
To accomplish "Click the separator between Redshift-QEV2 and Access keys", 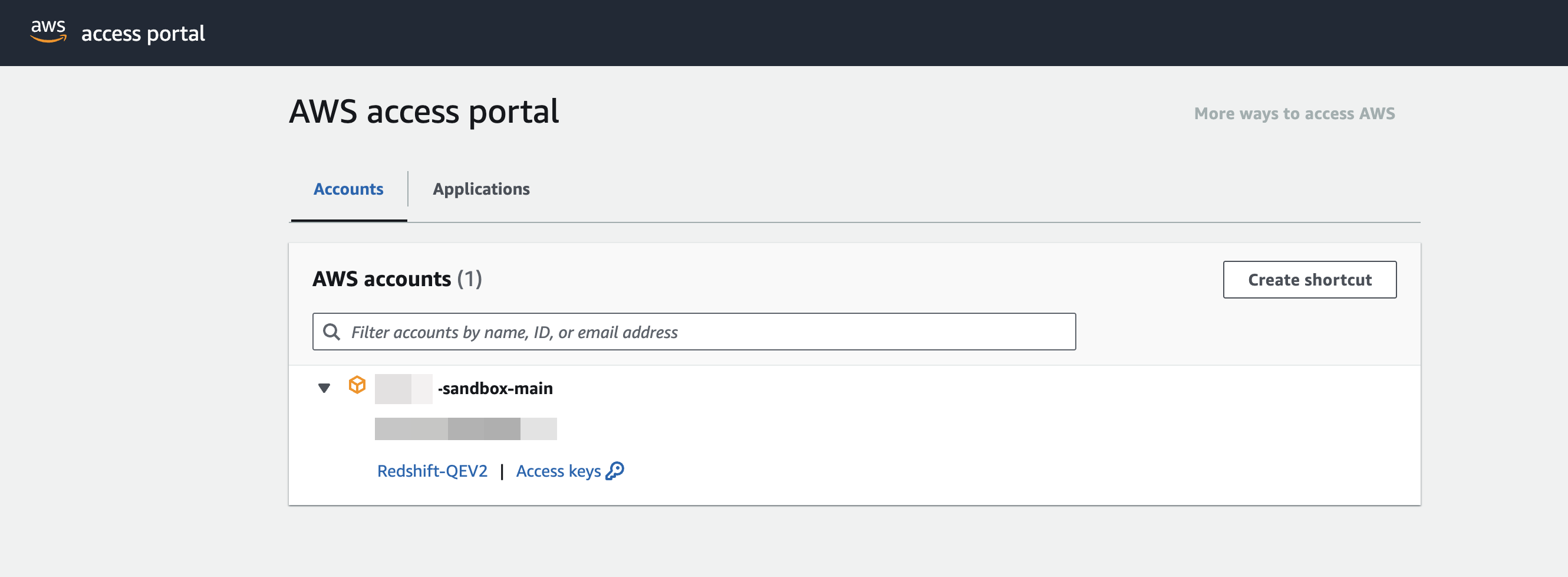I will click(502, 470).
